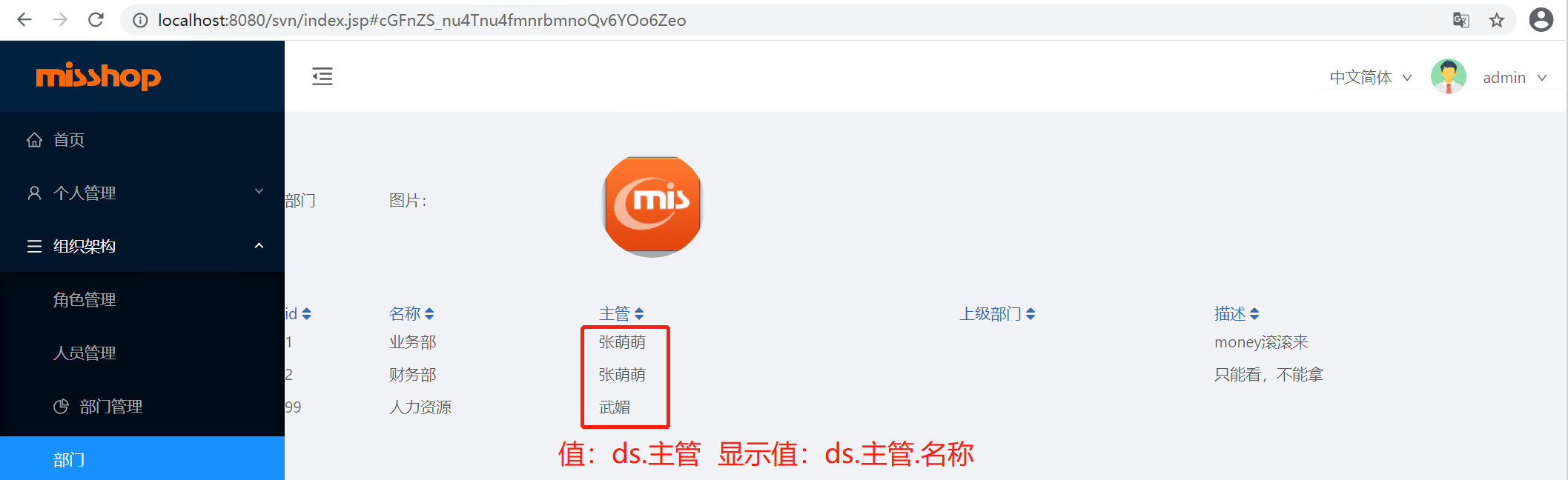Open the 中文简体 language dropdown

tap(1370, 78)
